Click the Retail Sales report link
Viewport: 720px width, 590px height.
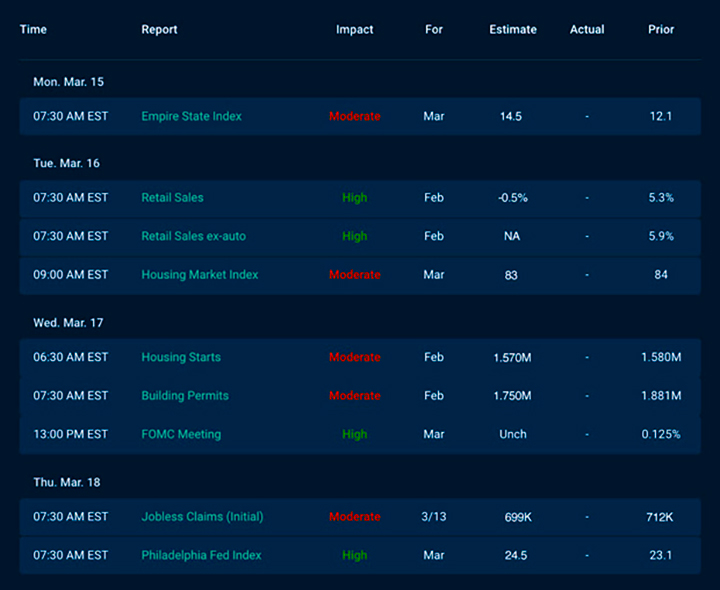pos(172,198)
